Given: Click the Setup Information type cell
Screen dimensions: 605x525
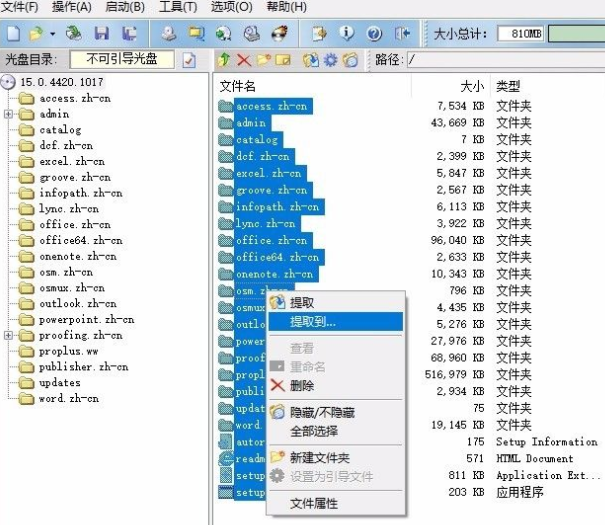Looking at the screenshot, I should click(546, 442).
